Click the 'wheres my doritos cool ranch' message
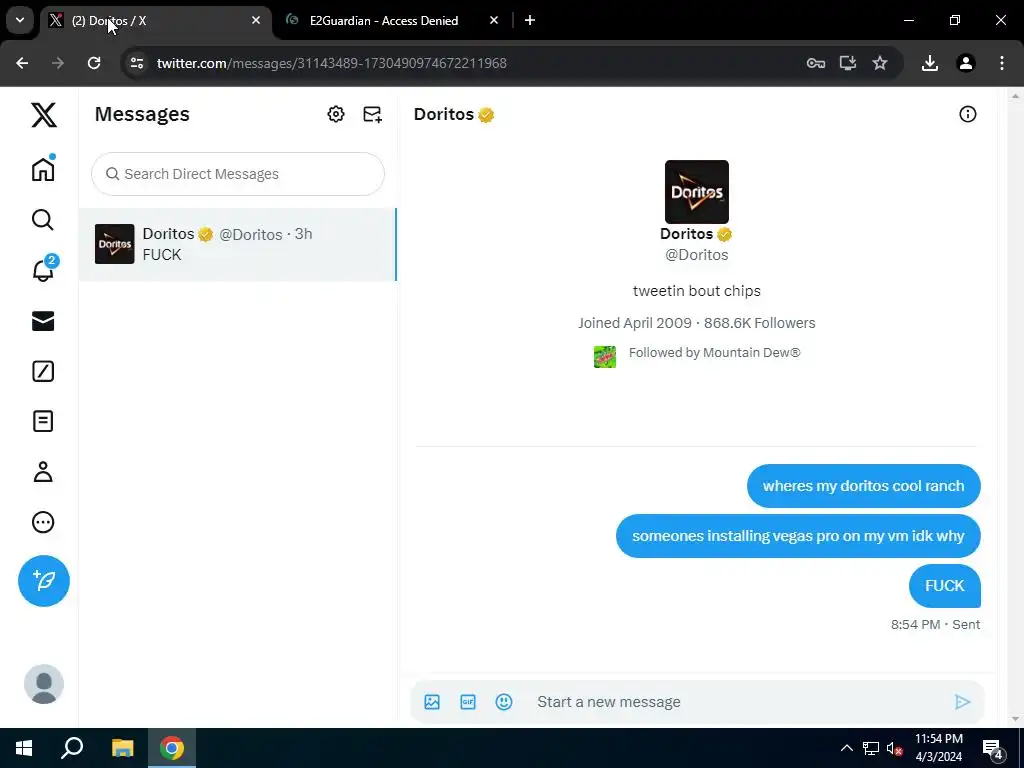The image size is (1024, 768). (863, 486)
